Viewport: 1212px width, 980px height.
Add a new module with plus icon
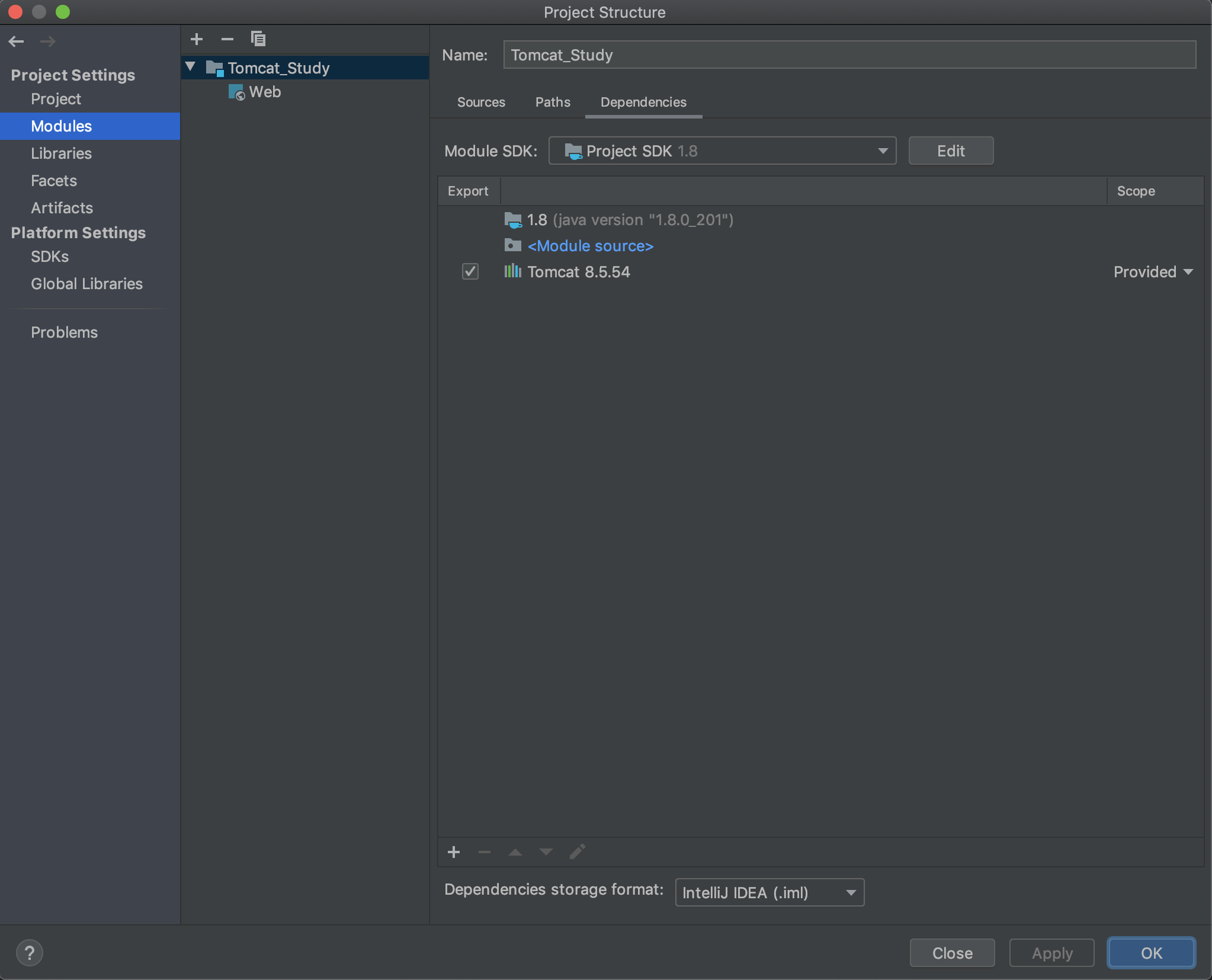(197, 39)
